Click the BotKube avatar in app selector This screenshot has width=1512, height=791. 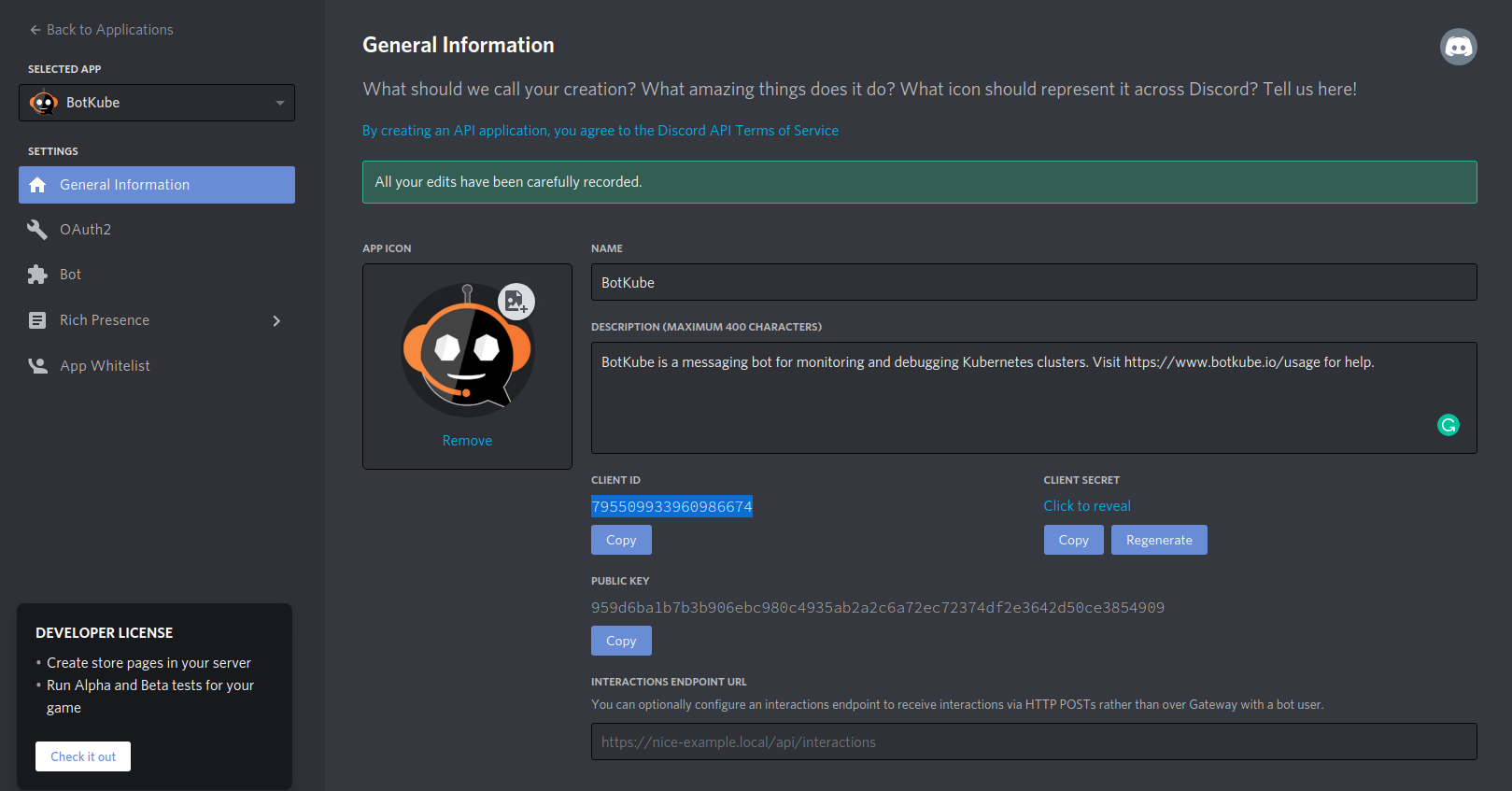pyautogui.click(x=43, y=103)
